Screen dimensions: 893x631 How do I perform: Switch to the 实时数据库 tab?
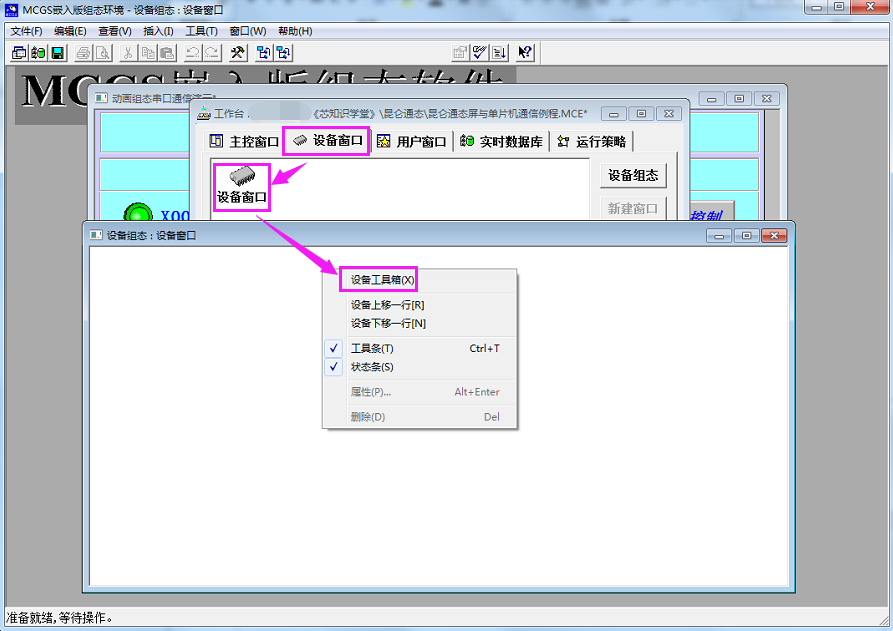[502, 141]
